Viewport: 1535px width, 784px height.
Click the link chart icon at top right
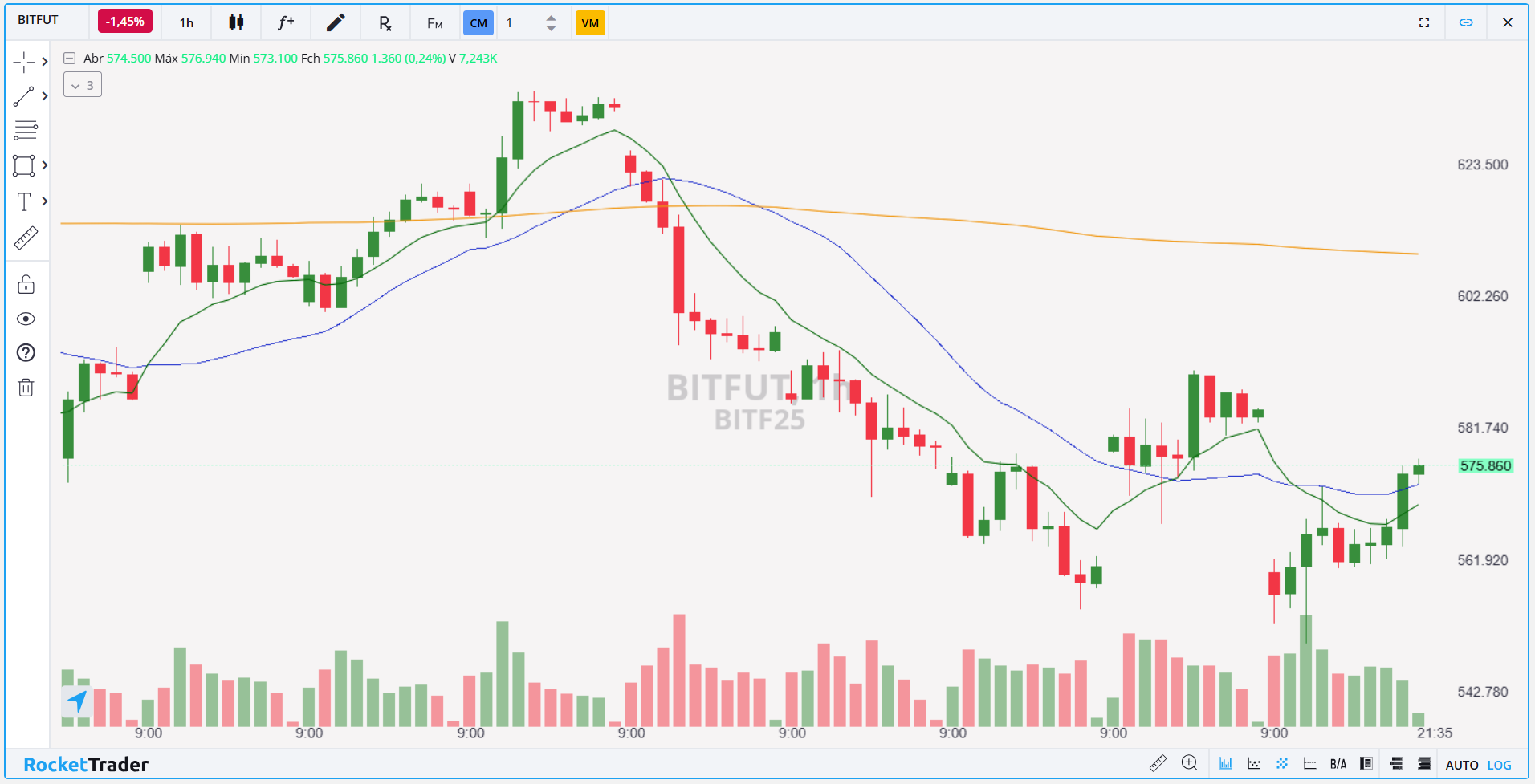click(x=1466, y=22)
